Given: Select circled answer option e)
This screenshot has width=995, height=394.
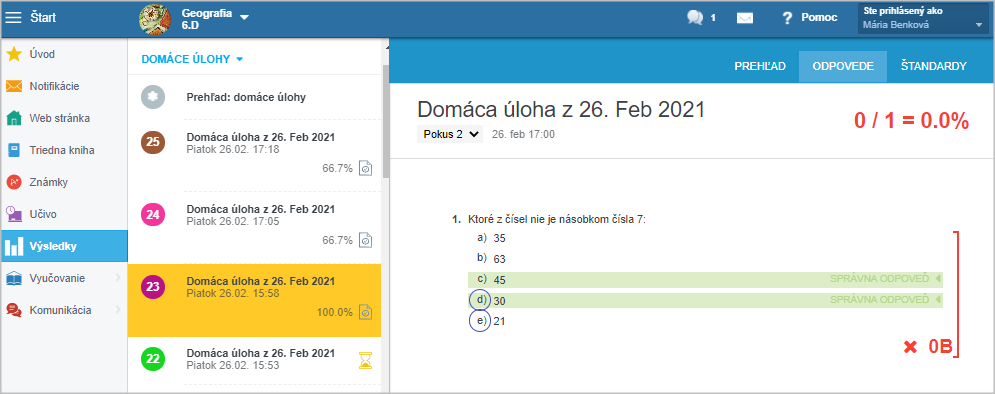Looking at the screenshot, I should (482, 320).
